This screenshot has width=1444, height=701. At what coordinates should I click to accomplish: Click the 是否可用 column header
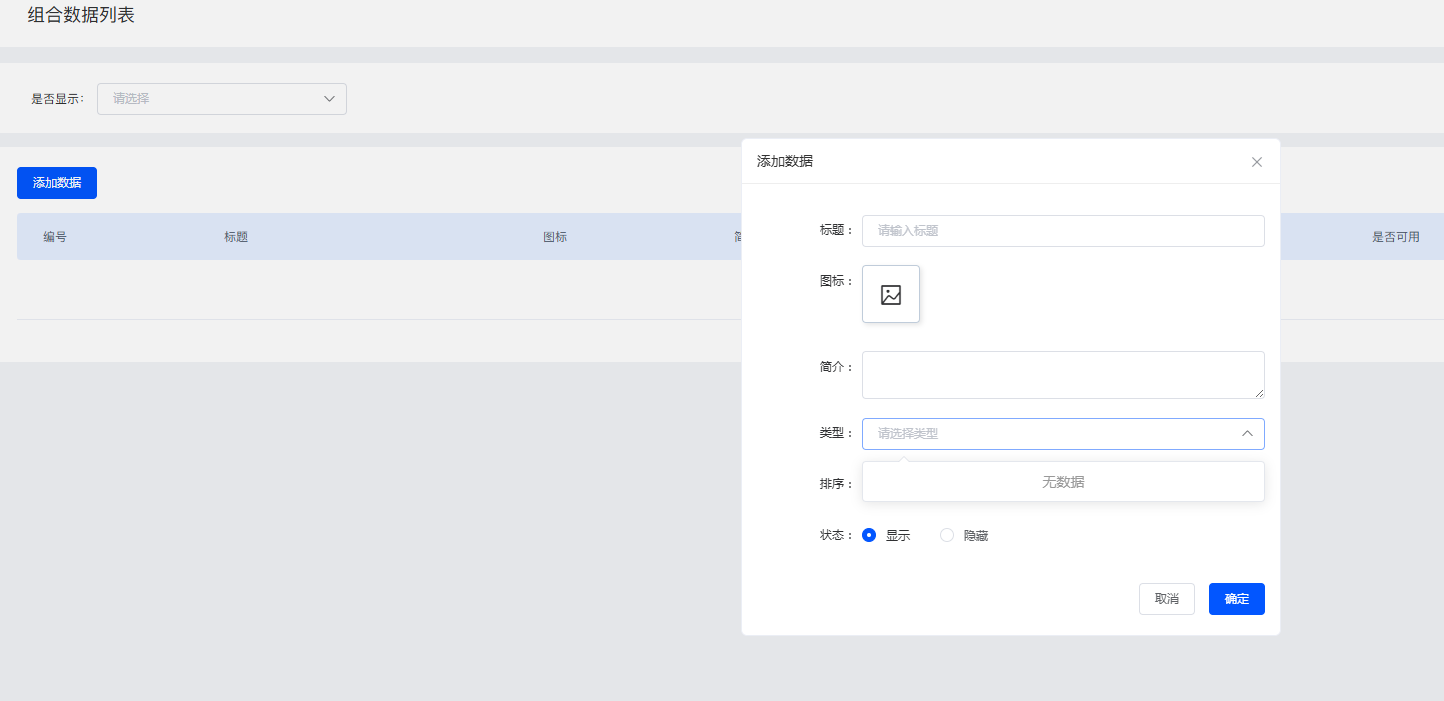[x=1395, y=237]
